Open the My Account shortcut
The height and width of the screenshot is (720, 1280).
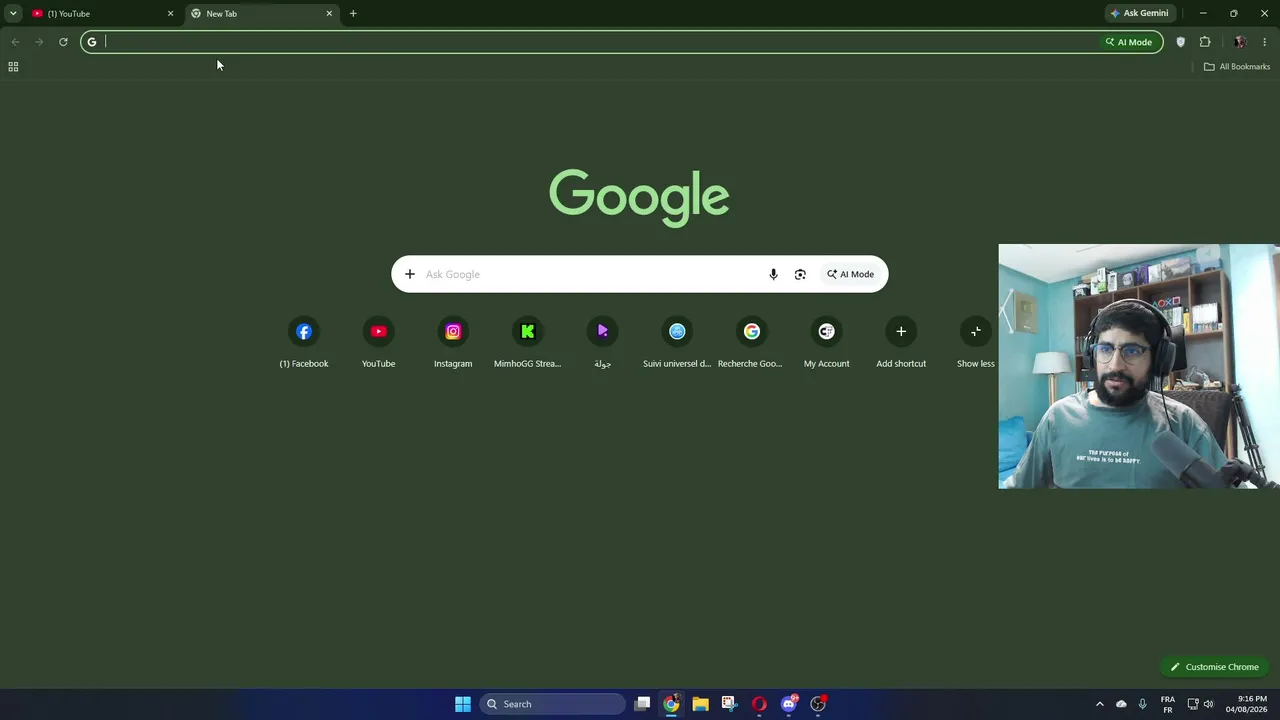click(826, 343)
